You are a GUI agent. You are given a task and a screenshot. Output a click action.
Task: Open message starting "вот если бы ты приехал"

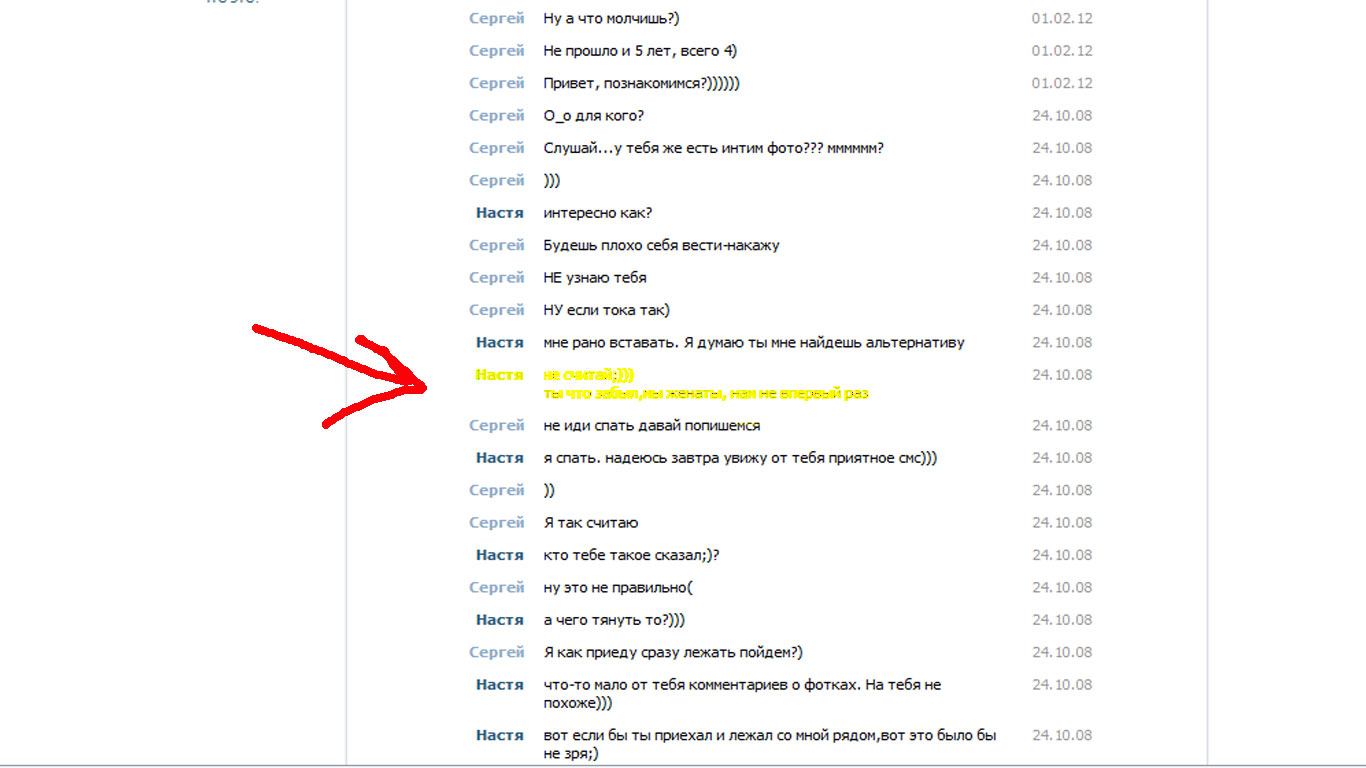pyautogui.click(x=770, y=744)
